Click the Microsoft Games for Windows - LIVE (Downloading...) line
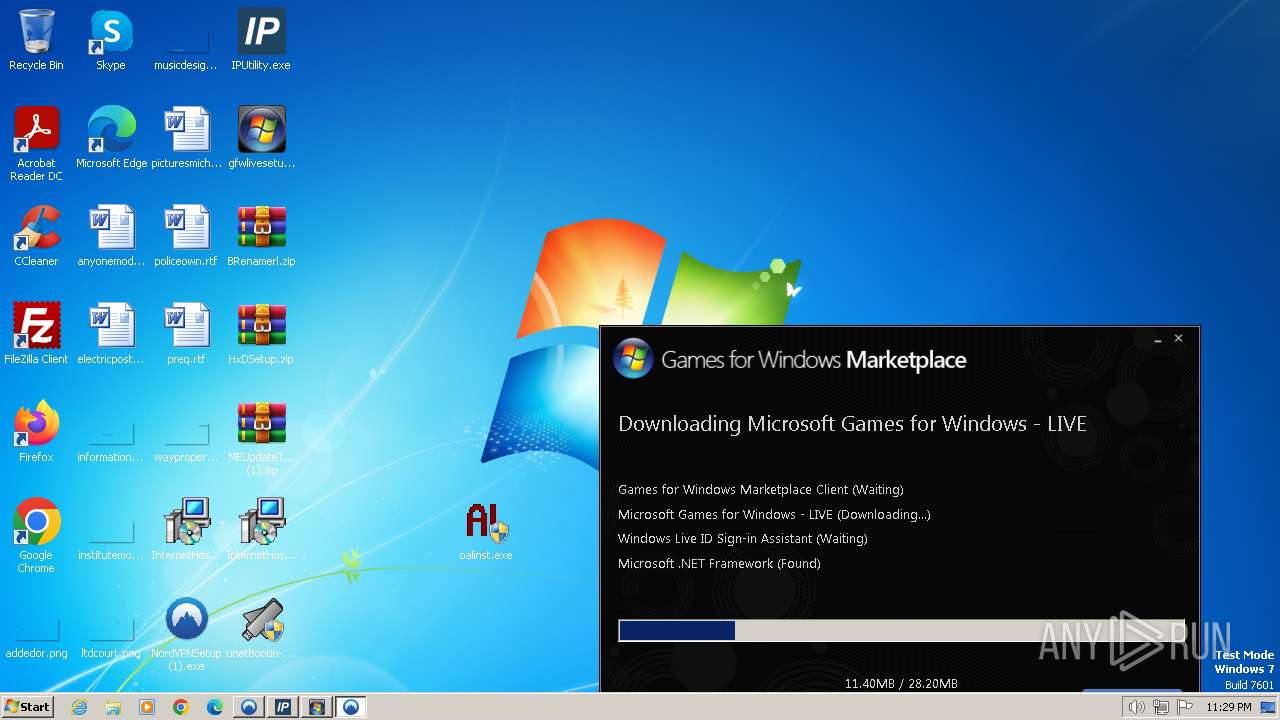The width and height of the screenshot is (1280, 720). (x=774, y=514)
